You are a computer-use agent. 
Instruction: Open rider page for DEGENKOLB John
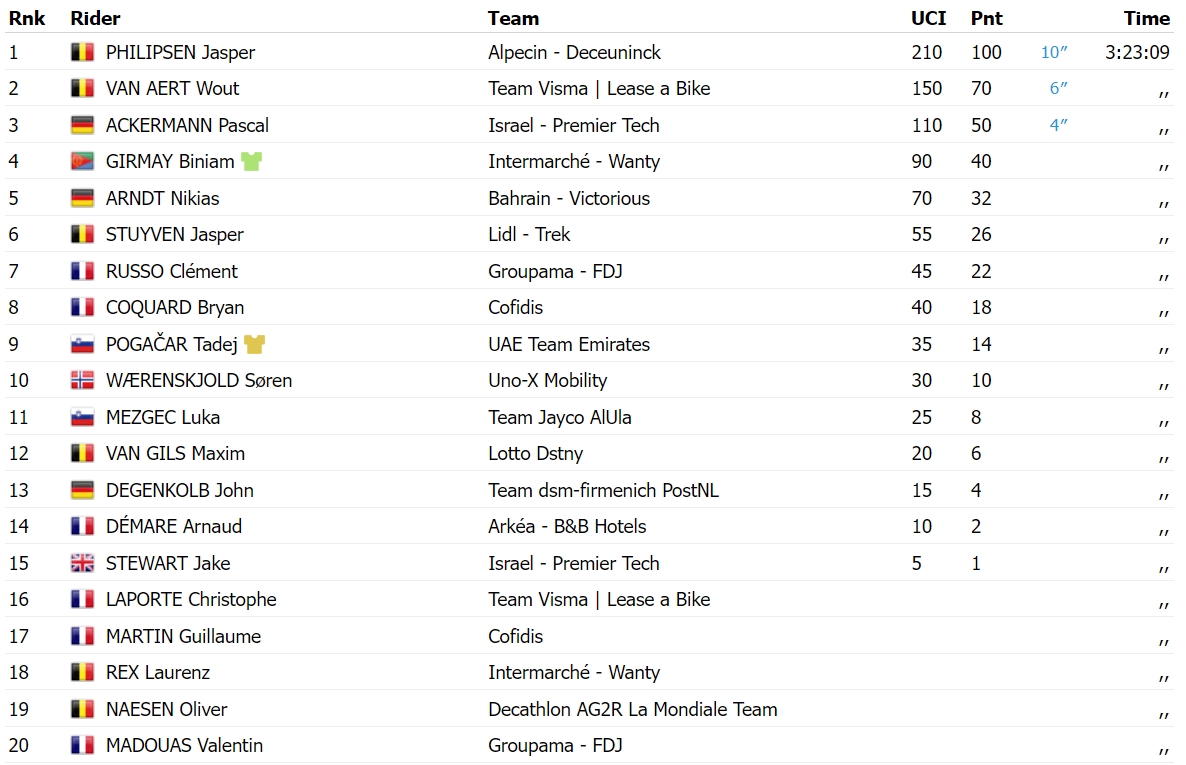click(179, 490)
